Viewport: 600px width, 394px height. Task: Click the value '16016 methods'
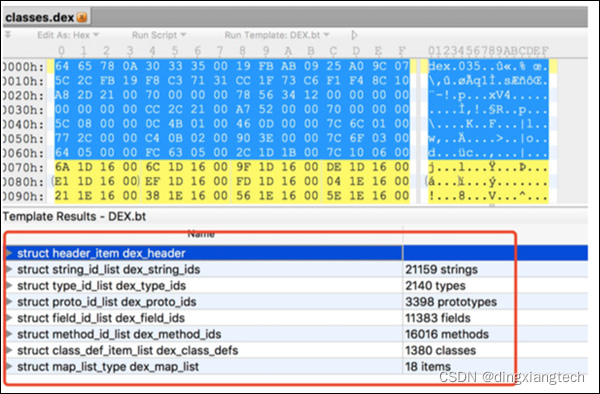click(447, 334)
